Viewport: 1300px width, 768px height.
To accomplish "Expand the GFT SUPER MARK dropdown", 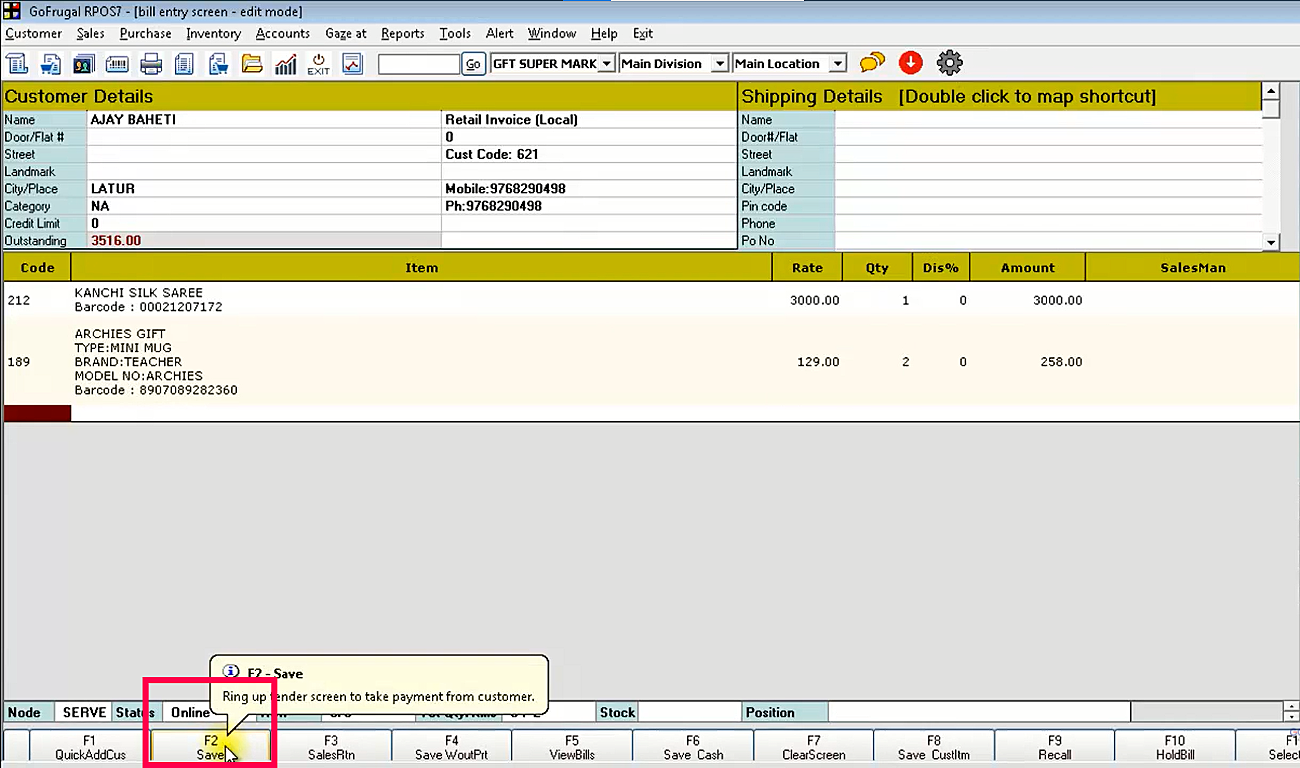I will 607,64.
